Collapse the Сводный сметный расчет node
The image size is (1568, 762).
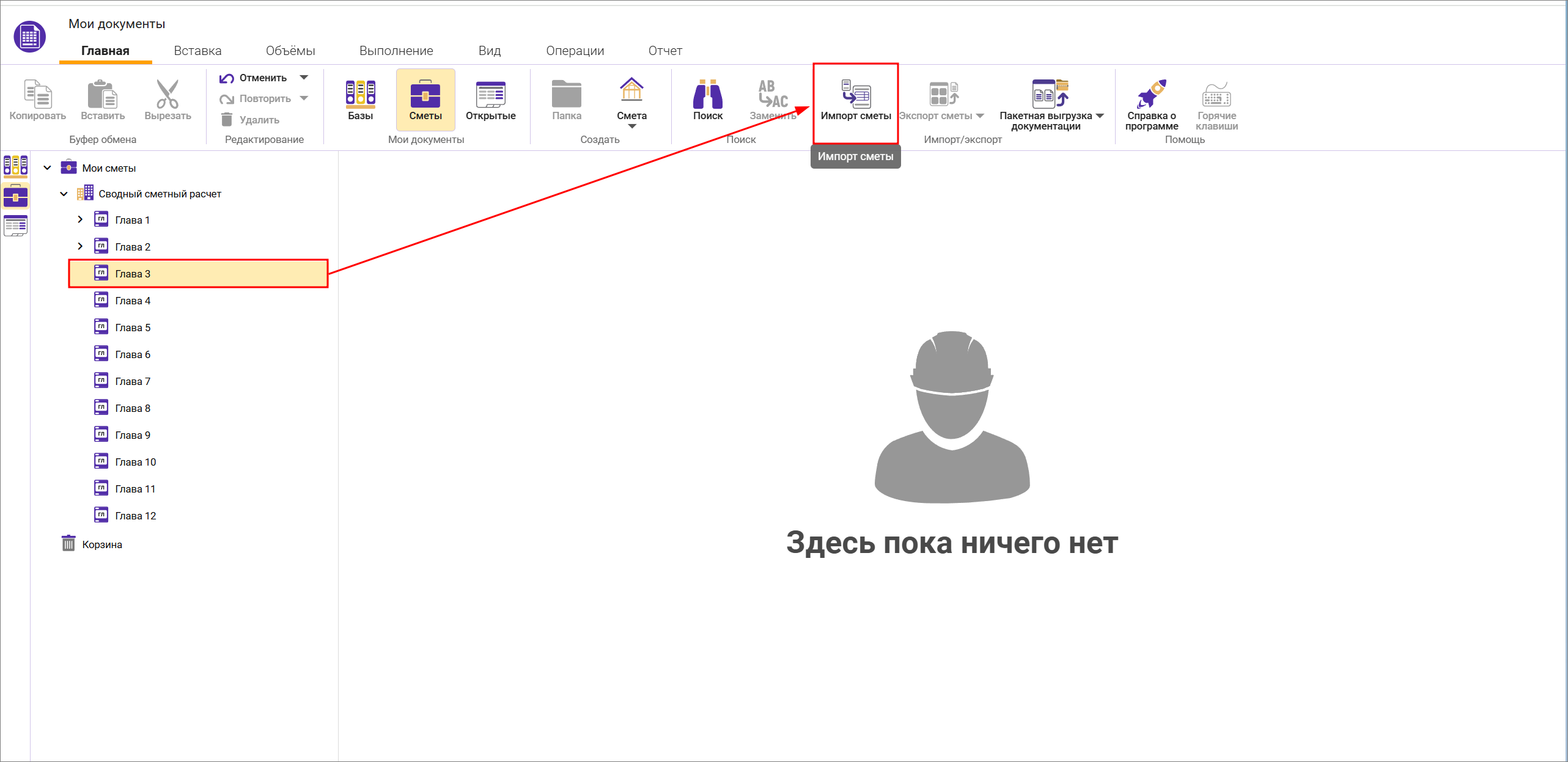pyautogui.click(x=64, y=194)
